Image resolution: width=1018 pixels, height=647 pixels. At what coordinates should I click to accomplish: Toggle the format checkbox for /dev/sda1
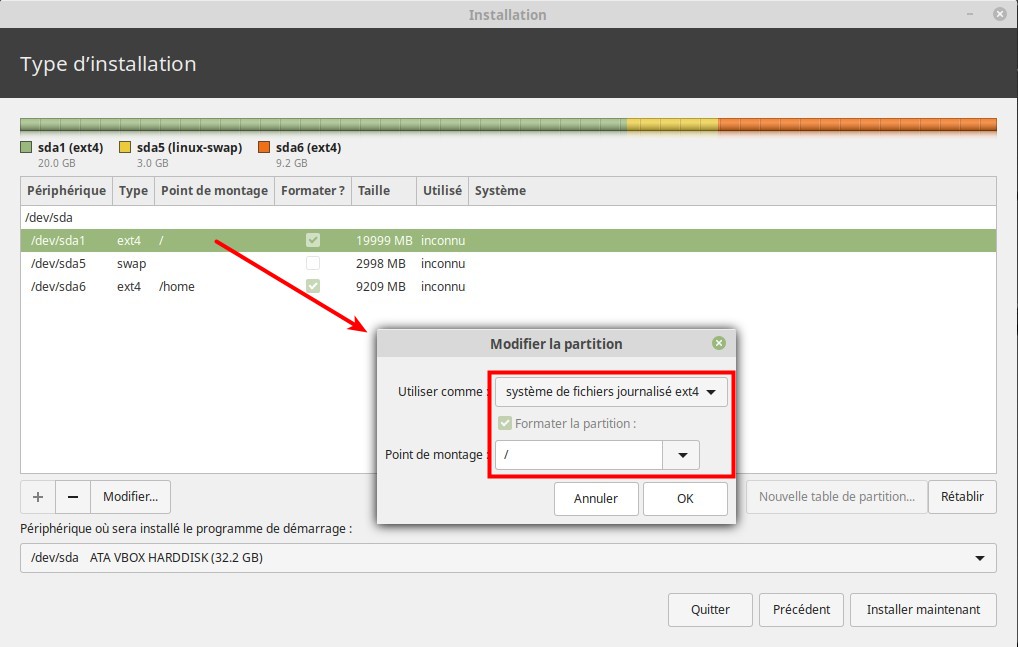313,241
